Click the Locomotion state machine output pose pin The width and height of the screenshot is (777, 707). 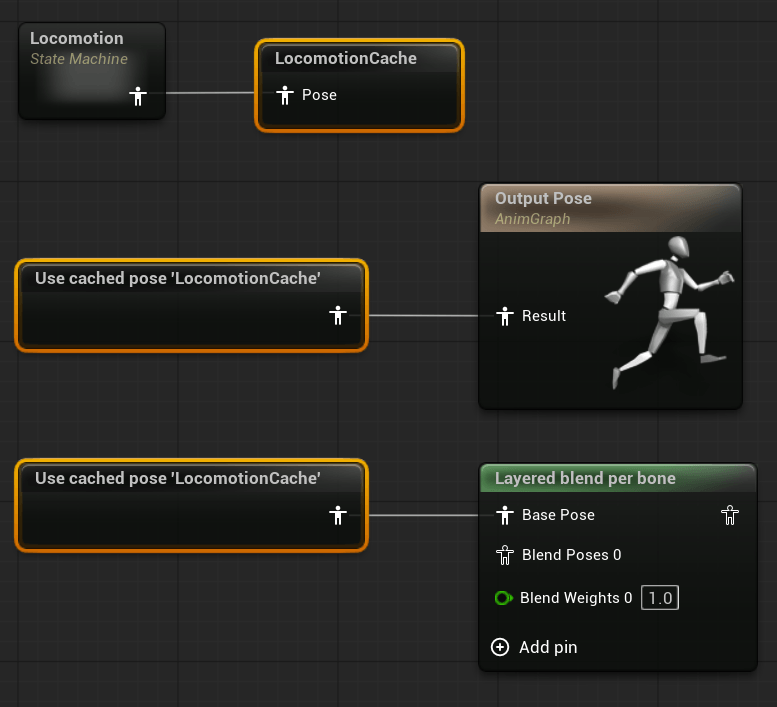coord(139,95)
